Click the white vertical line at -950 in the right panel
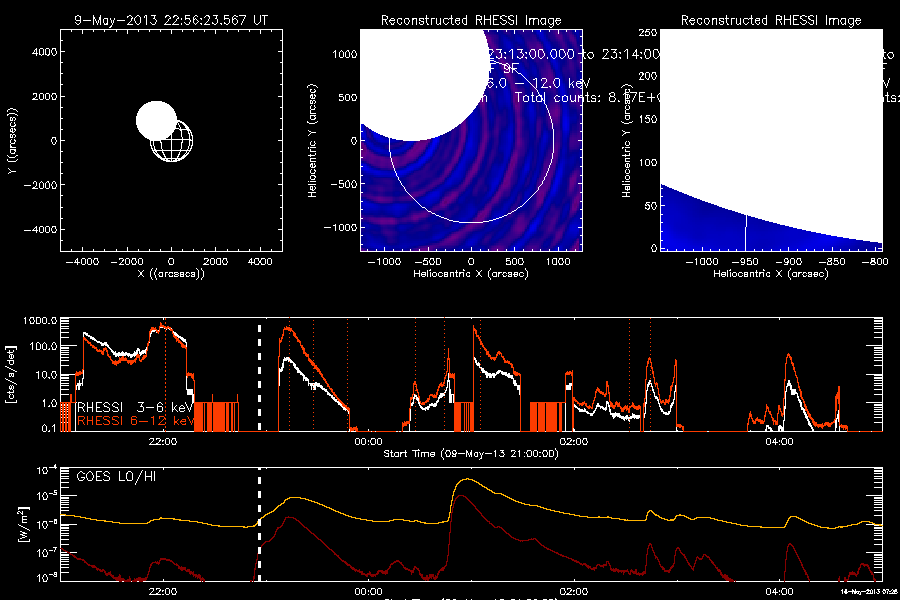 [746, 233]
